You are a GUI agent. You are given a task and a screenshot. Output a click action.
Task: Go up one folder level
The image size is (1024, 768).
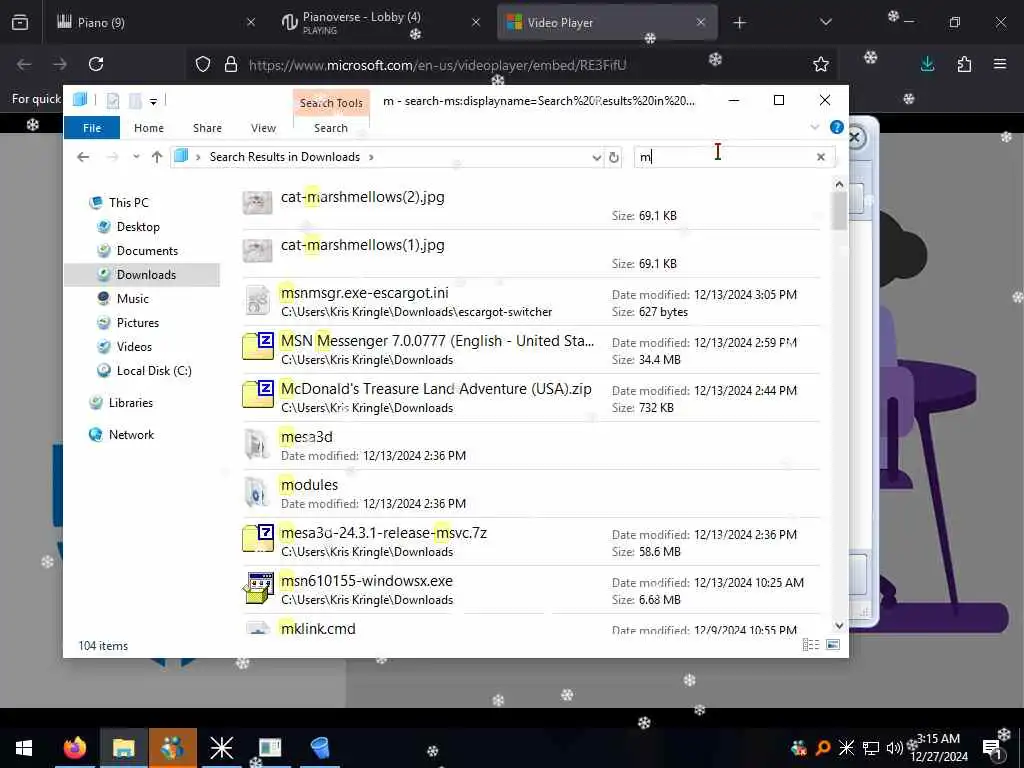[x=157, y=157]
